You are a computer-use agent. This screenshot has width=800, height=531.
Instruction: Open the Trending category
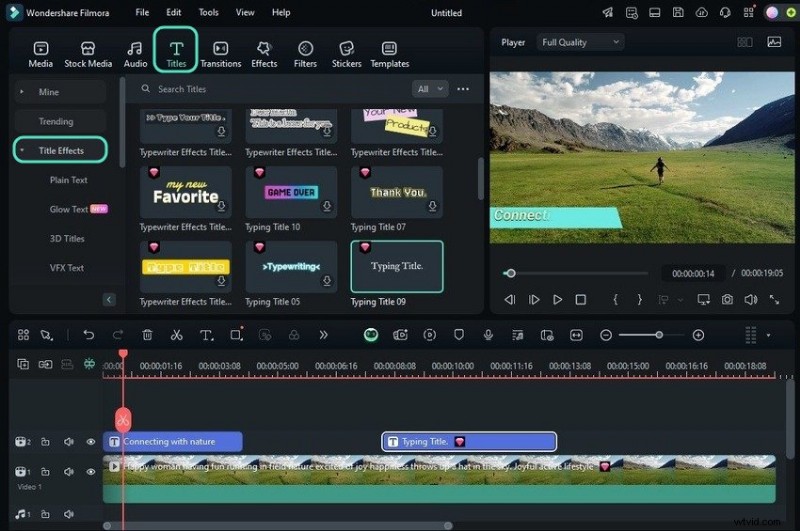(56, 121)
